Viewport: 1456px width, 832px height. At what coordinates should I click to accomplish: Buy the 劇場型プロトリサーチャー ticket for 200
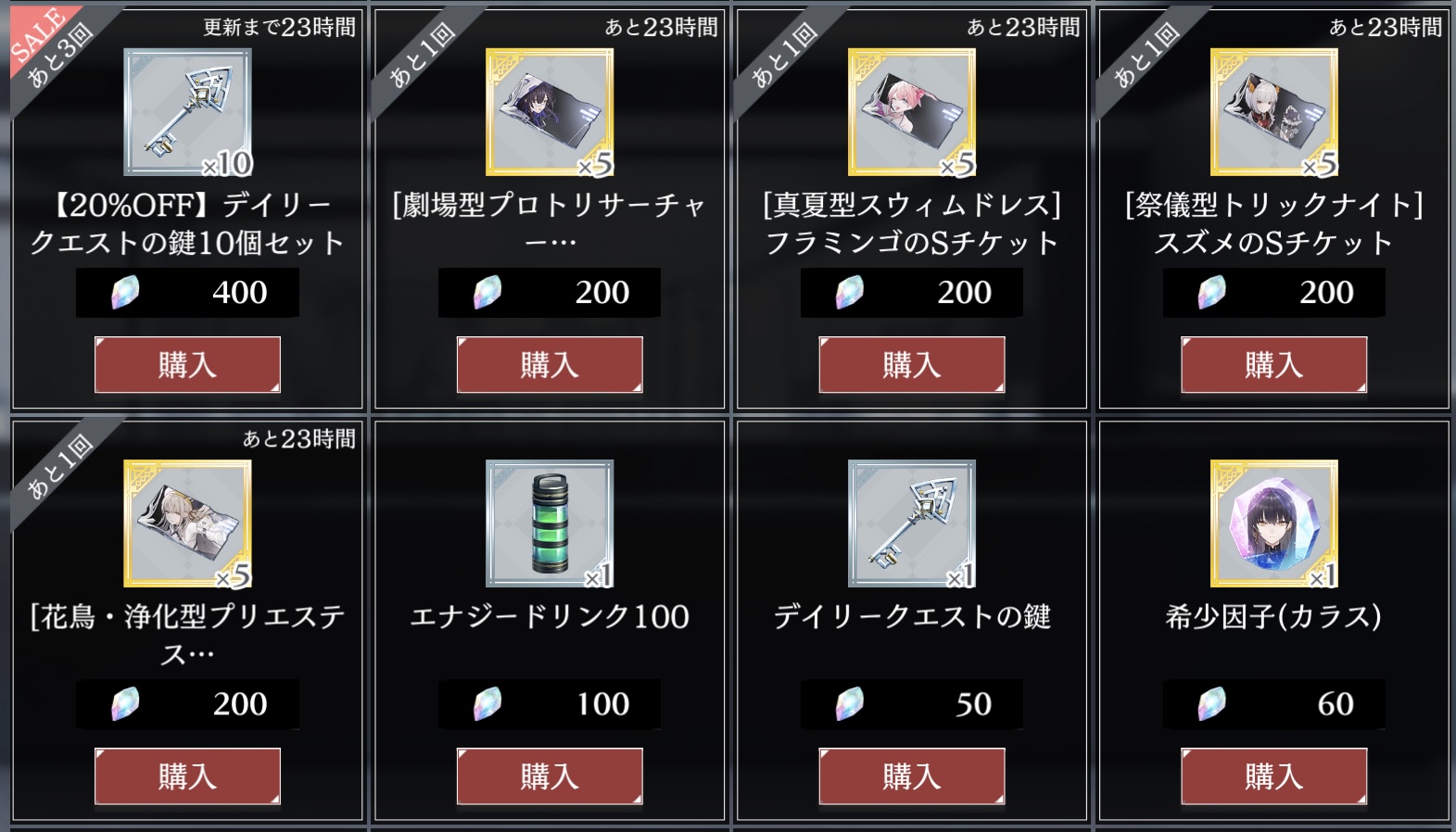550,365
